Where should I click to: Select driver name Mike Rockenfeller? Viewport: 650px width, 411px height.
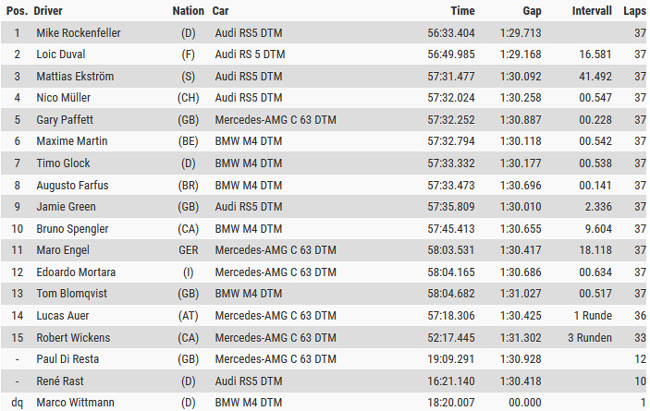(x=78, y=32)
